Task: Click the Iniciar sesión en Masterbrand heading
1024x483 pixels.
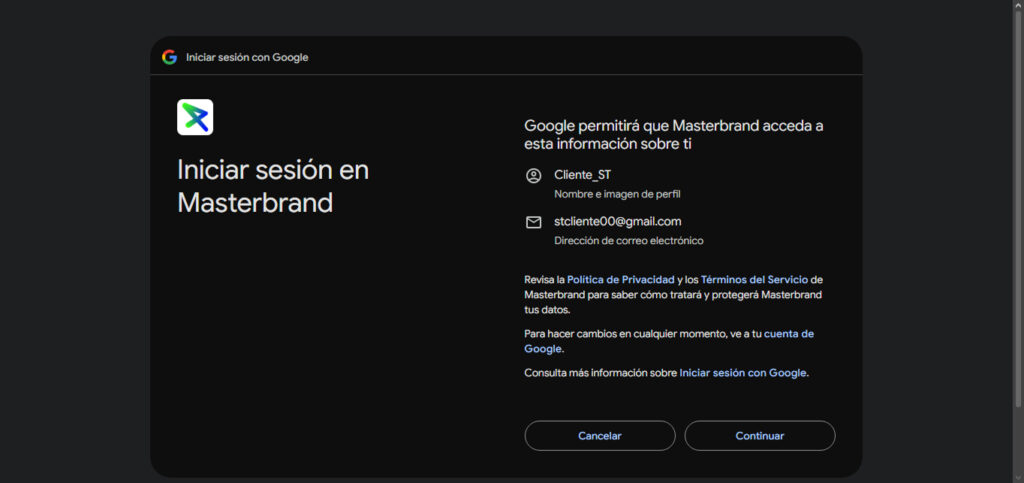Action: click(x=273, y=186)
